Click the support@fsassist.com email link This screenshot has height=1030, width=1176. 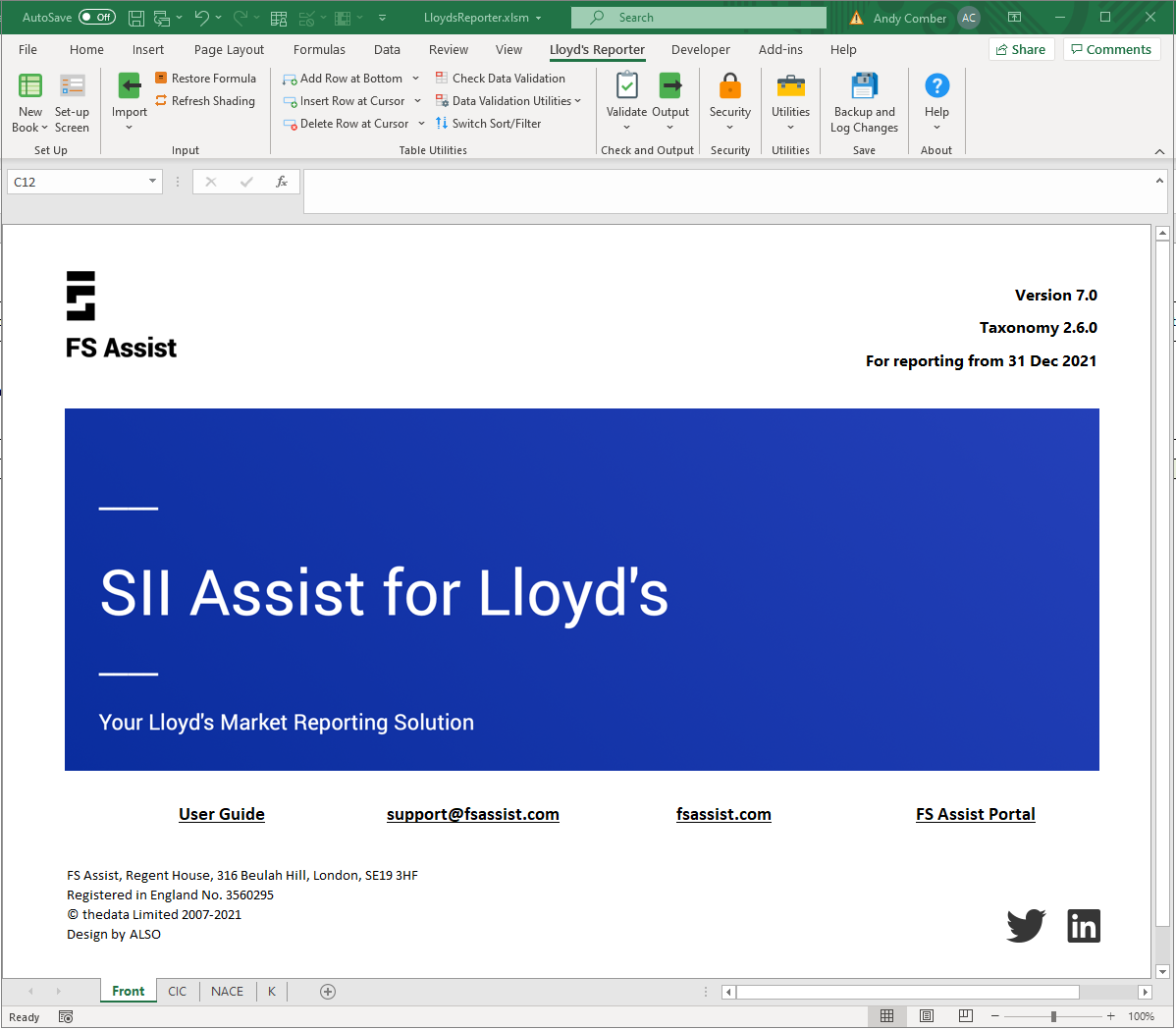coord(473,814)
